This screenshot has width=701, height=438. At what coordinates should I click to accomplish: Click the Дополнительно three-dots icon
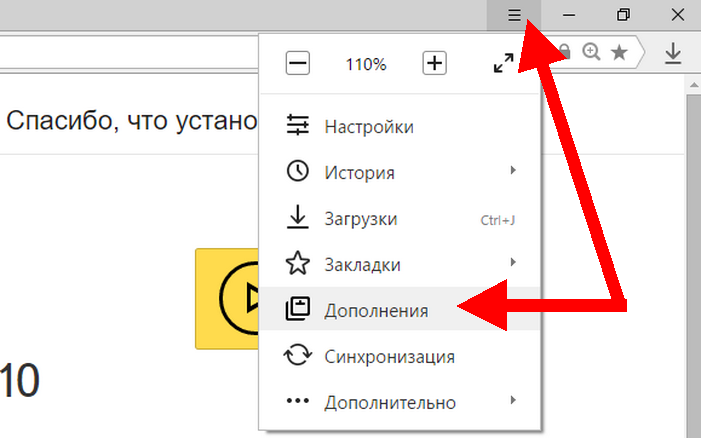(x=298, y=401)
